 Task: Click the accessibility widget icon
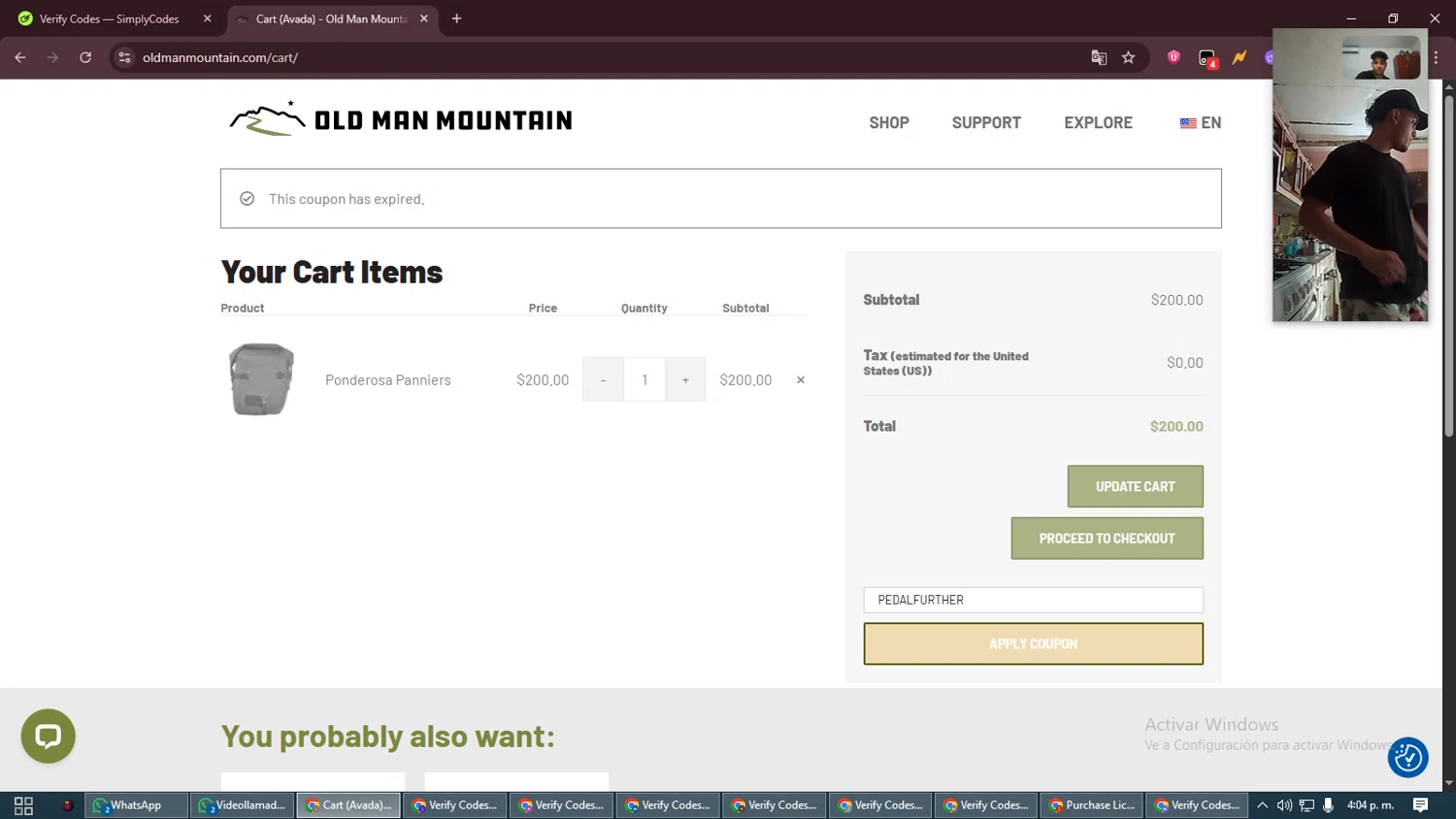tap(1407, 758)
